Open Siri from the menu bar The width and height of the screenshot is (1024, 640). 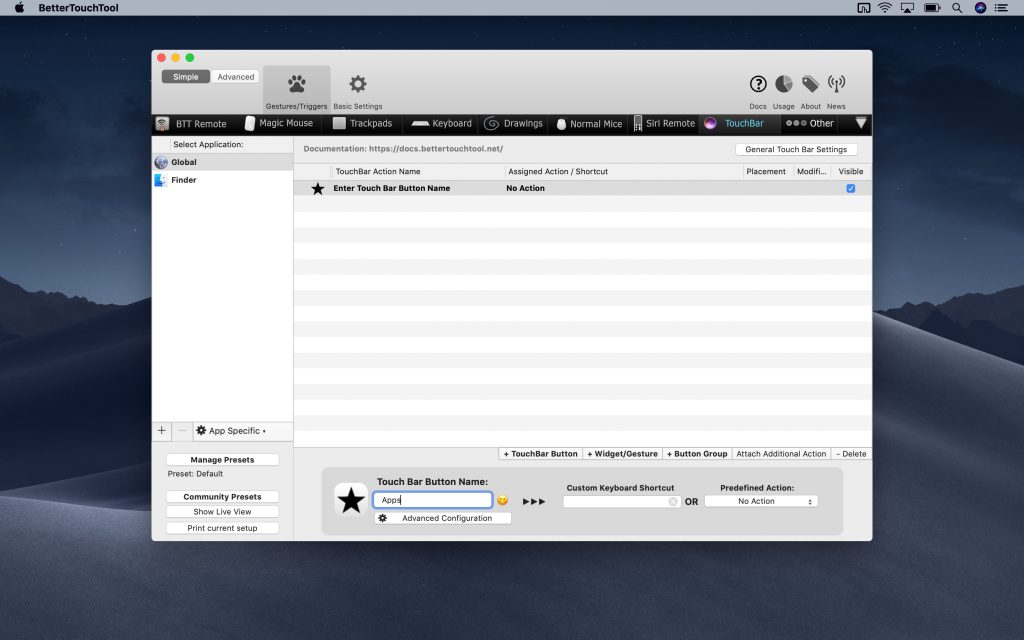[980, 8]
